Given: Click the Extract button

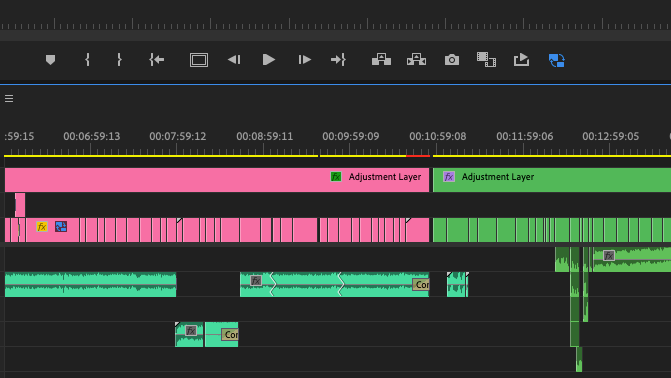Looking at the screenshot, I should (416, 60).
